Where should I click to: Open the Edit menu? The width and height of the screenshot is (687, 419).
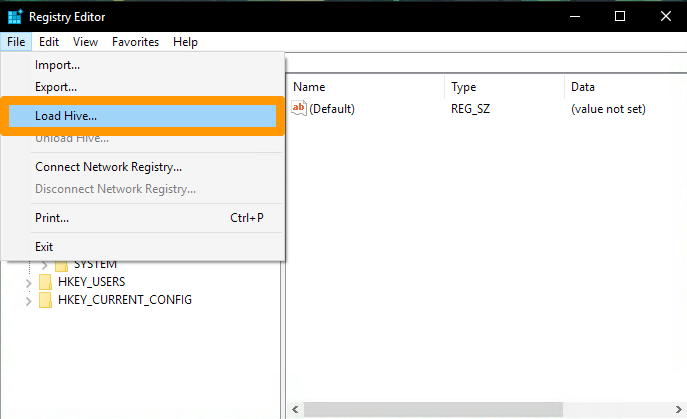click(49, 42)
